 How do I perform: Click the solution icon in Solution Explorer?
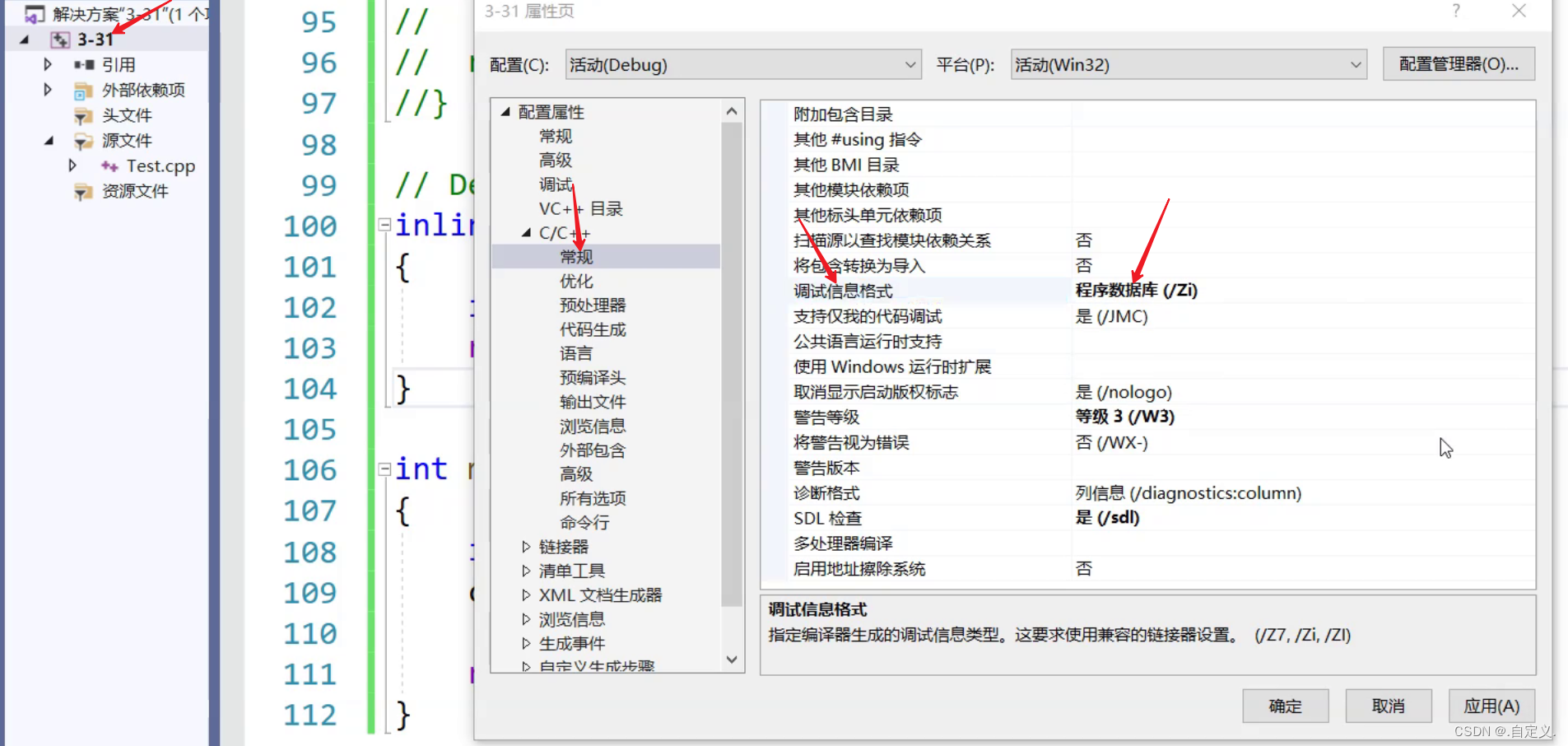[x=35, y=14]
